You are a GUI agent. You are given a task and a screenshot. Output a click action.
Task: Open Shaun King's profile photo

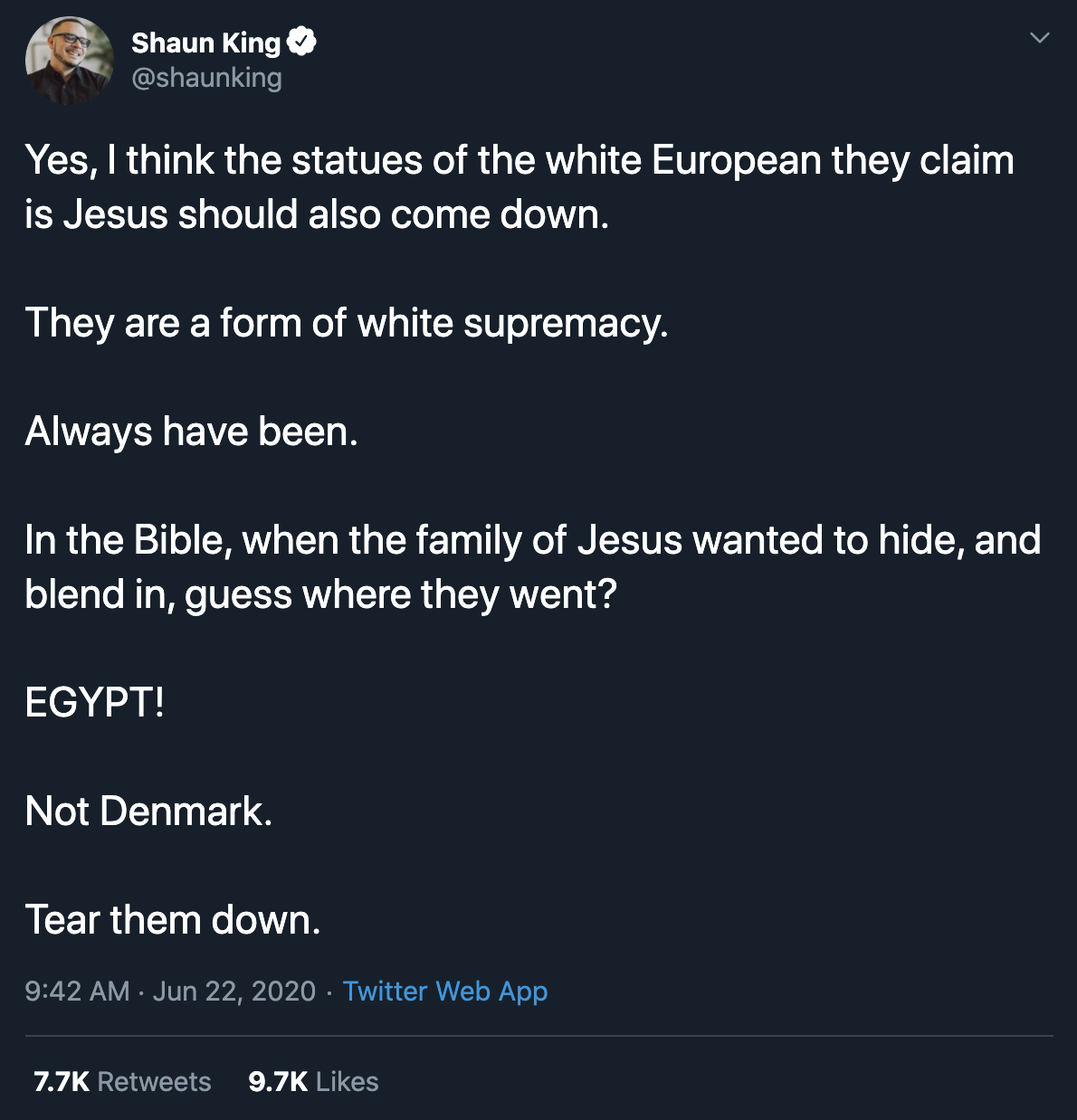point(70,61)
